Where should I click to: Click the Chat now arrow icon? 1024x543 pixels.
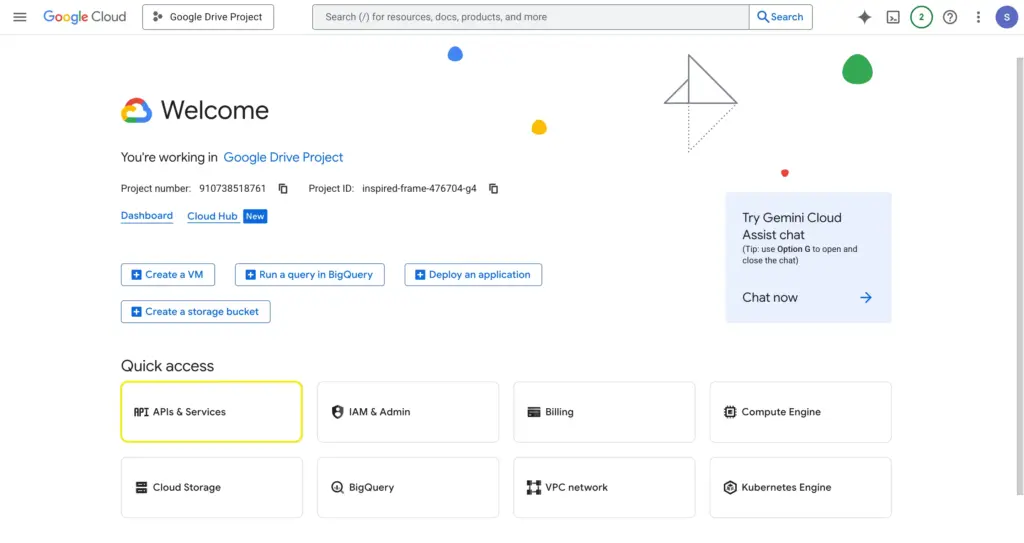coord(866,297)
